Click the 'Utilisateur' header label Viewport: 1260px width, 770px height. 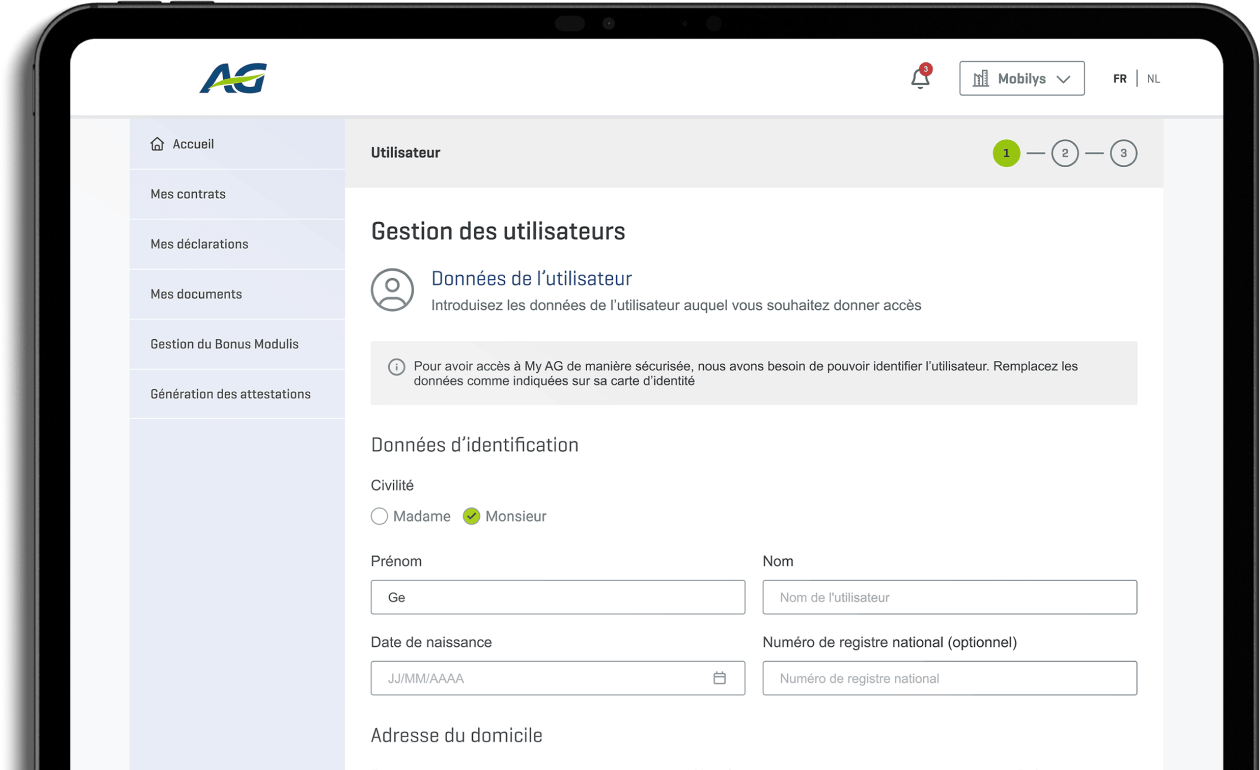point(405,153)
